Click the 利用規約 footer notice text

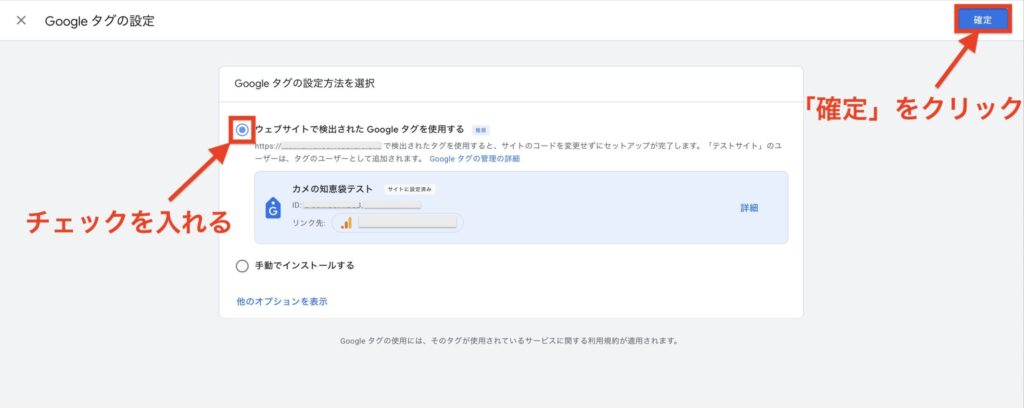point(510,340)
